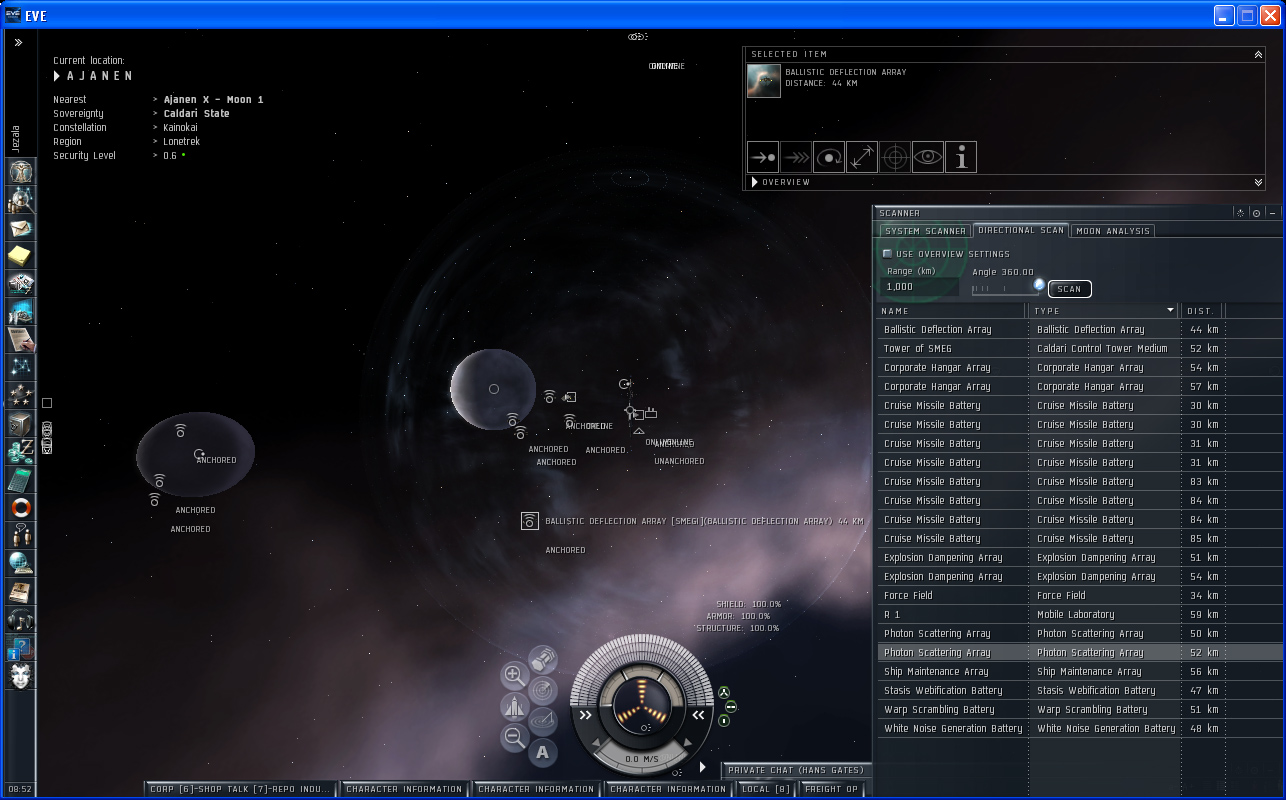Screen dimensions: 1286x800
Task: Toggle the green three-spoke HUD indicator
Action: tap(724, 692)
